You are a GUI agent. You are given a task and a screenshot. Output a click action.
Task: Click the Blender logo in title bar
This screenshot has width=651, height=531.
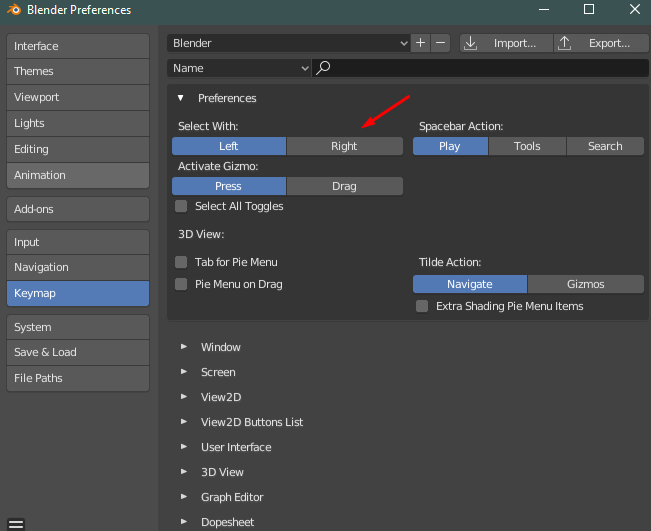tap(12, 10)
